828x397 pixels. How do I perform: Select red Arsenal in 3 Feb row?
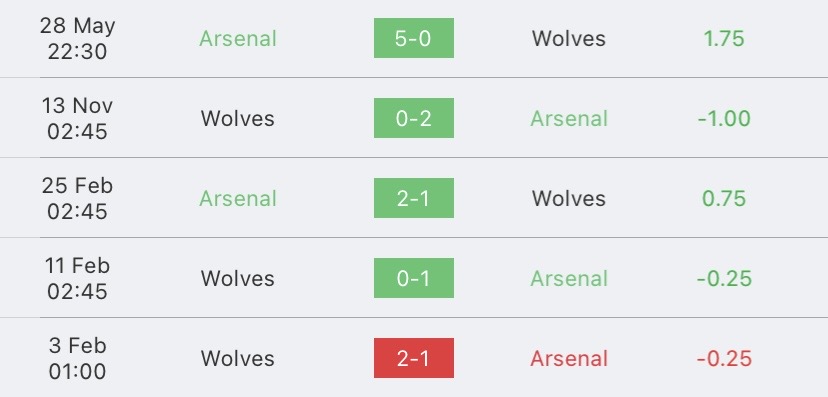[x=569, y=358]
